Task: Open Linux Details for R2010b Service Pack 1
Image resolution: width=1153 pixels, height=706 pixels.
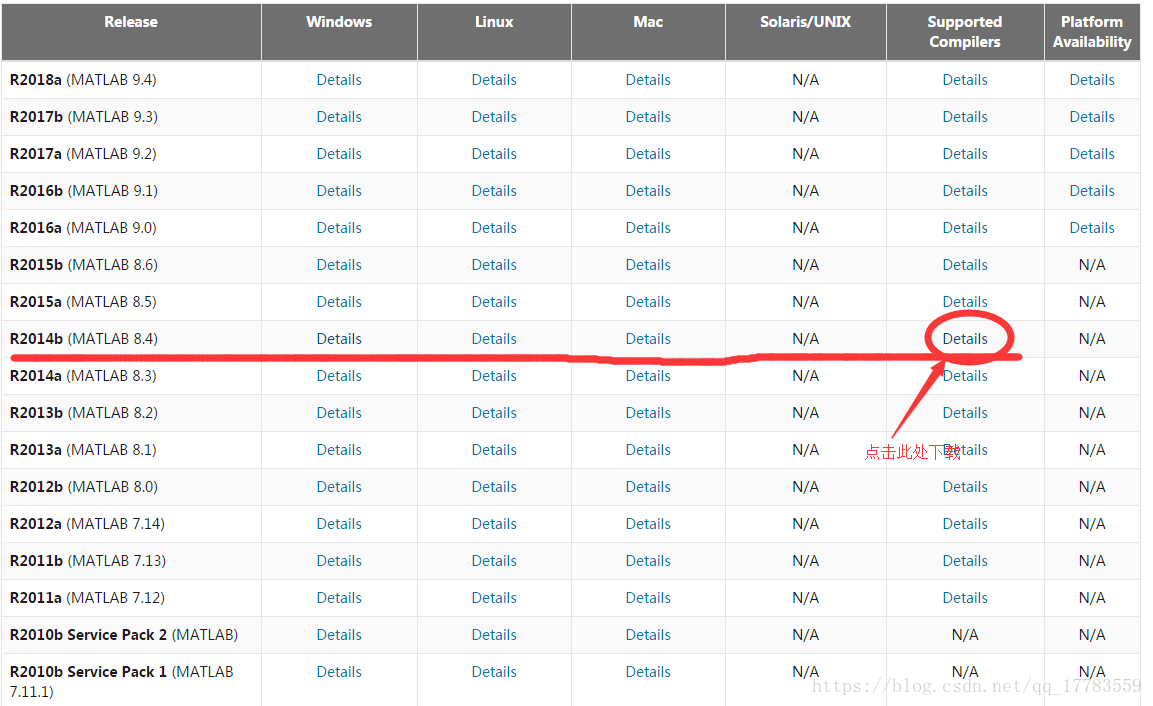Action: 494,672
